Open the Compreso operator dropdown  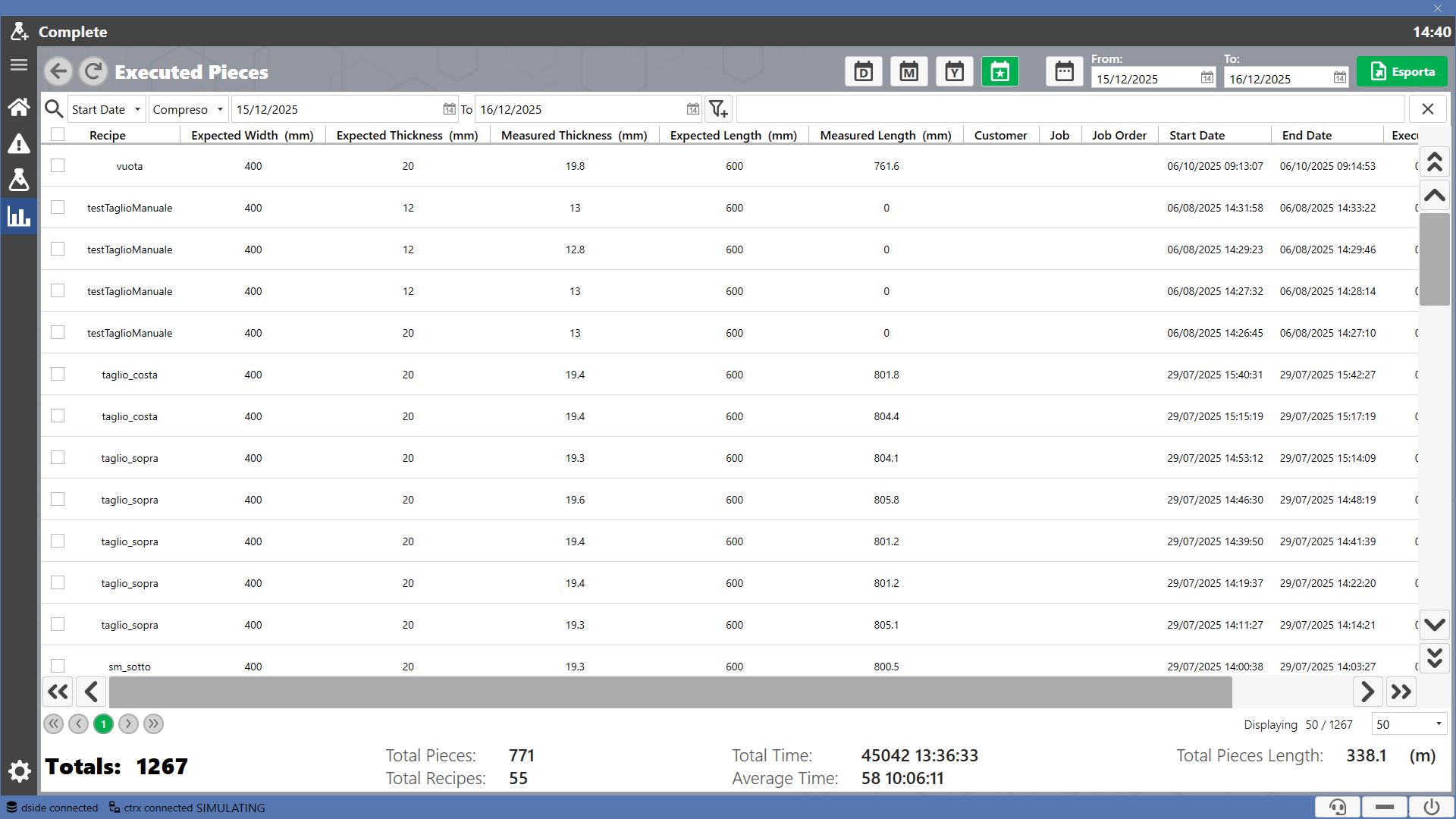pos(189,109)
